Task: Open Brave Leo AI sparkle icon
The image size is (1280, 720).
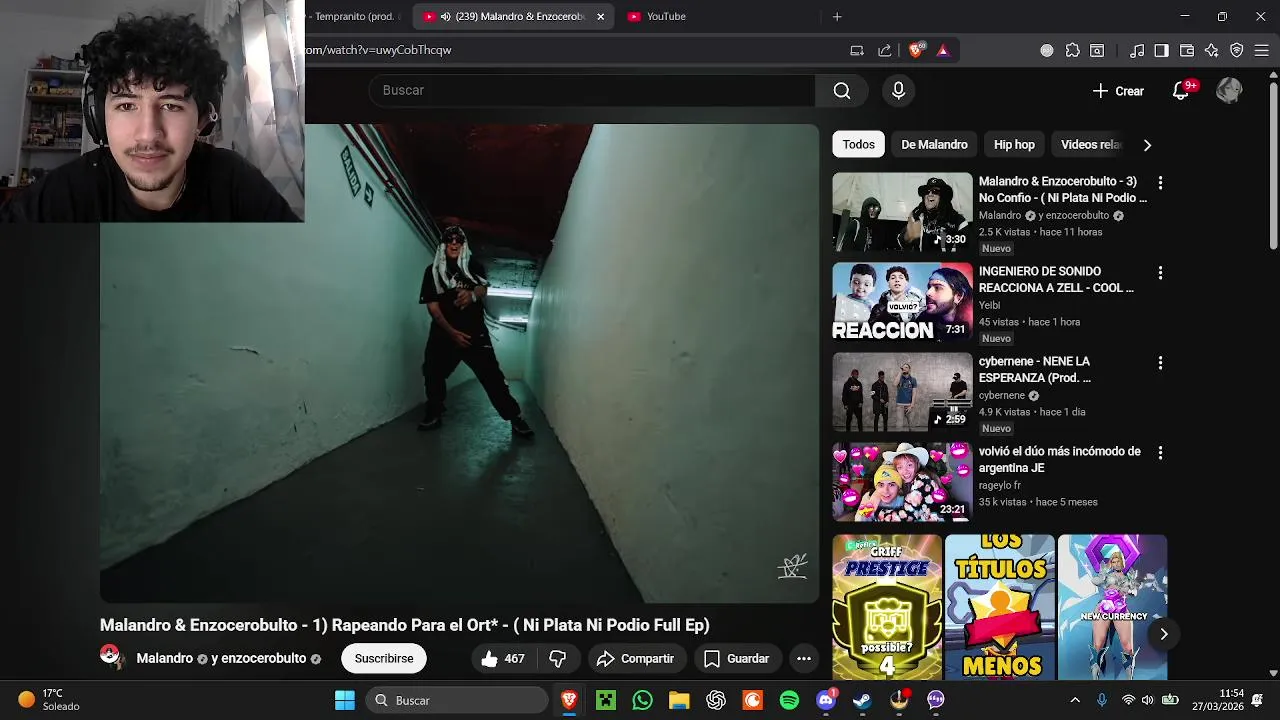Action: click(x=1212, y=50)
